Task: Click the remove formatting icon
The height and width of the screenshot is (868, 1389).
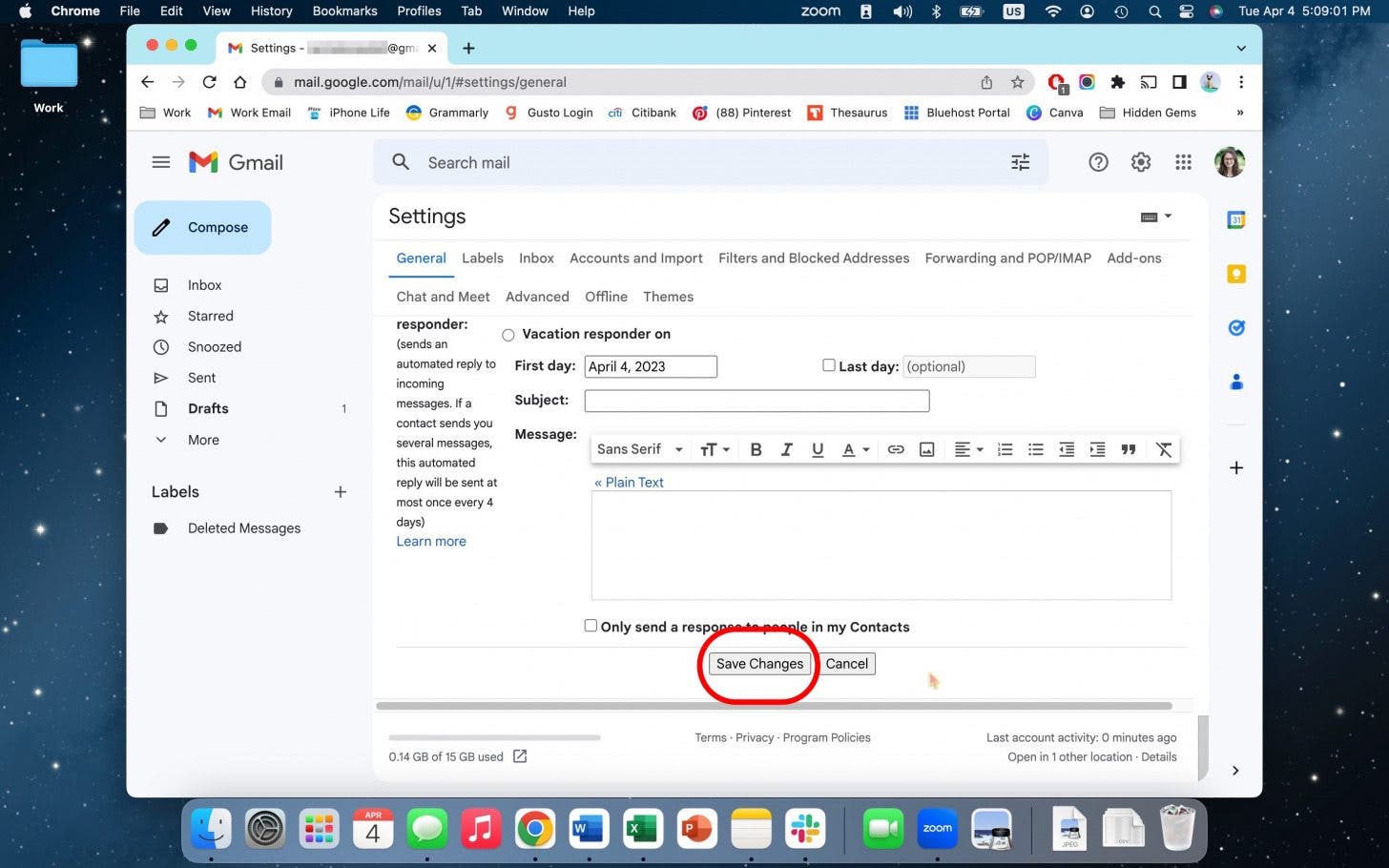Action: coord(1164,448)
